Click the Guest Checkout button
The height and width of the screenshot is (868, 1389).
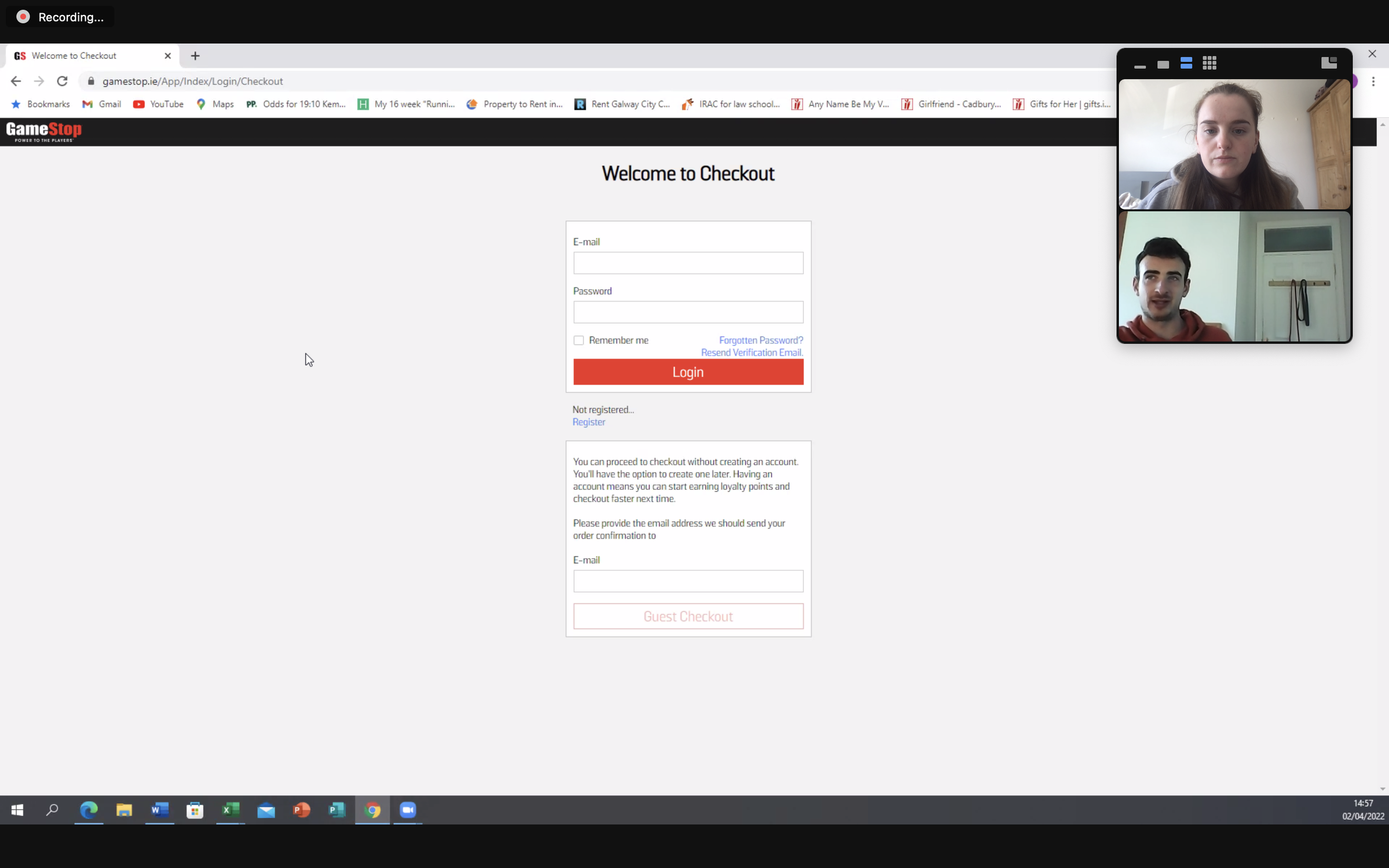pos(688,616)
